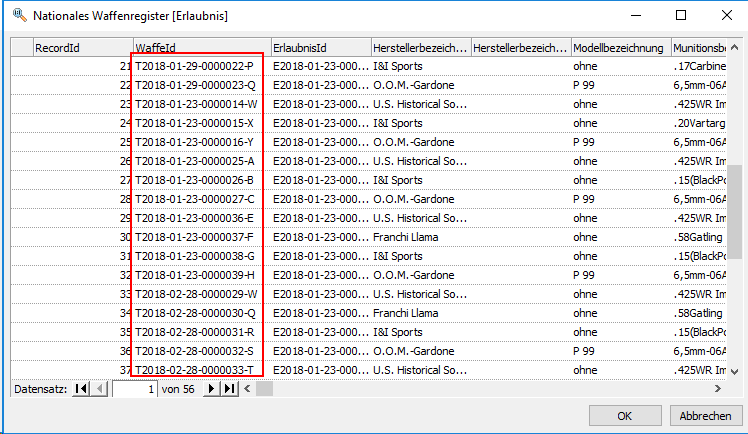
Task: Jump to the first record in navigator
Action: click(x=82, y=389)
